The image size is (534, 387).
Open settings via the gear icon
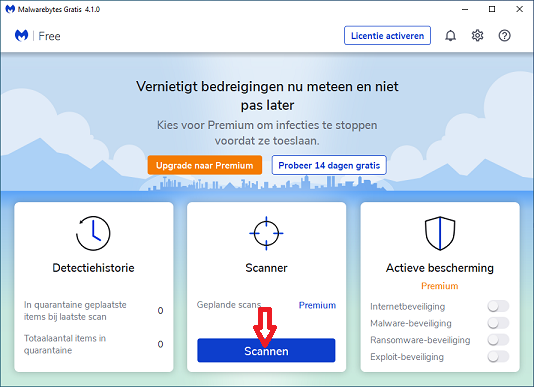click(x=477, y=35)
